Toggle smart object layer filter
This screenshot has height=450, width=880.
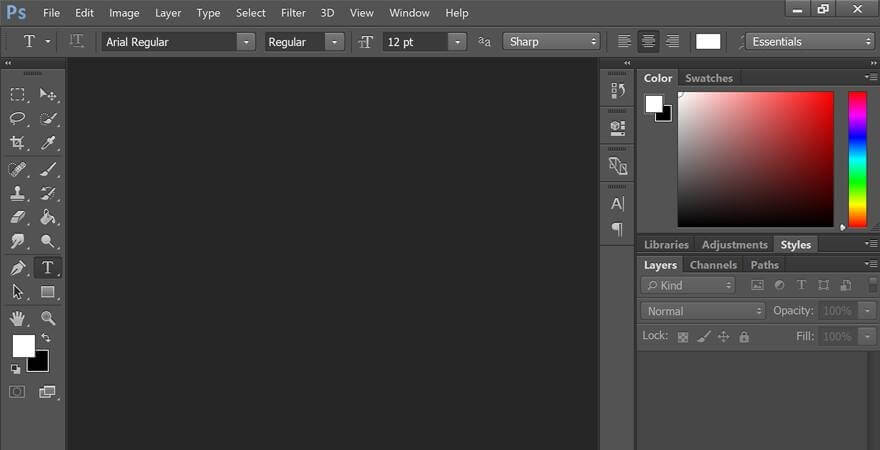click(846, 285)
